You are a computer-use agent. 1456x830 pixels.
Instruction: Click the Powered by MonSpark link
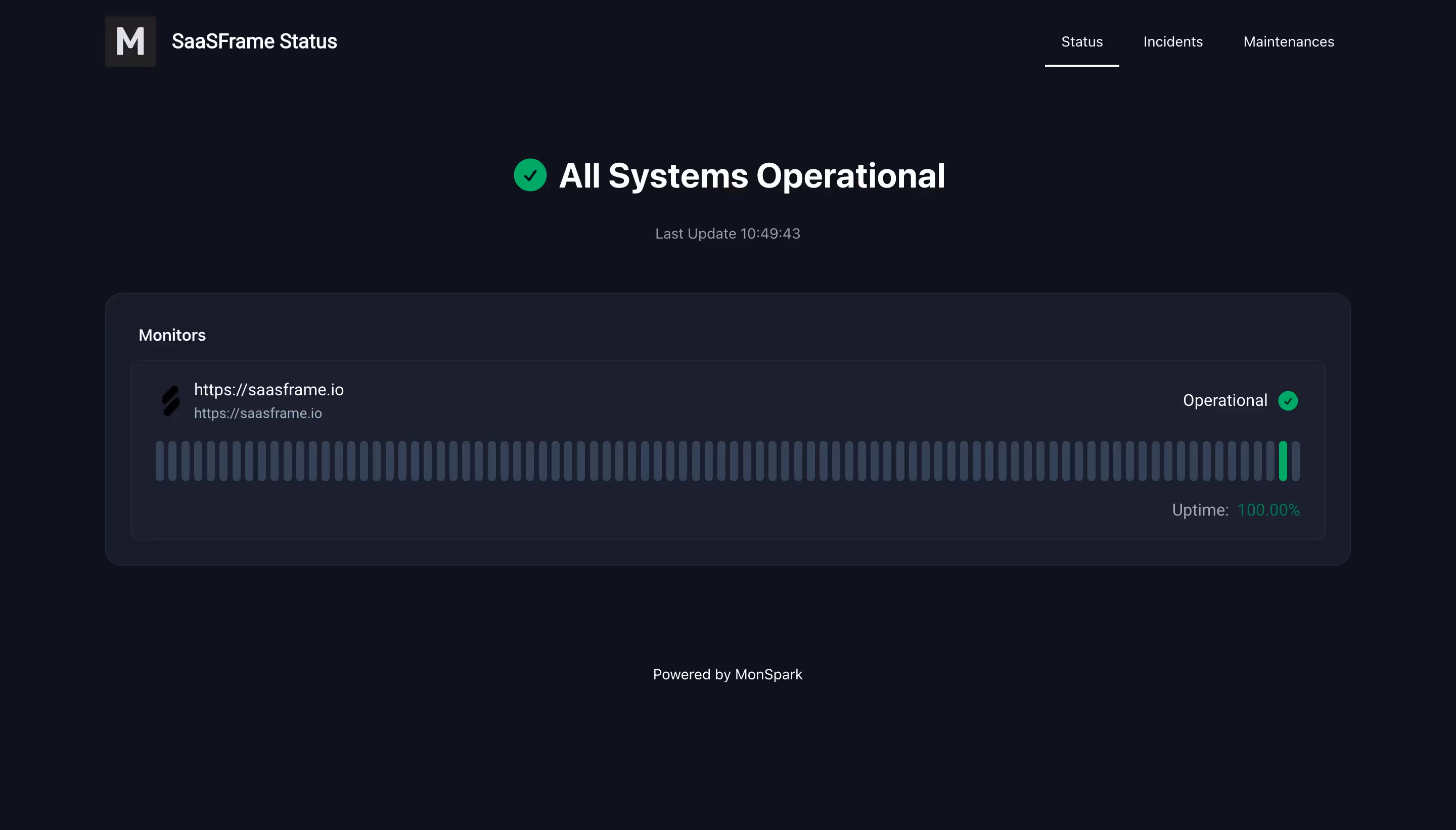[x=727, y=674]
